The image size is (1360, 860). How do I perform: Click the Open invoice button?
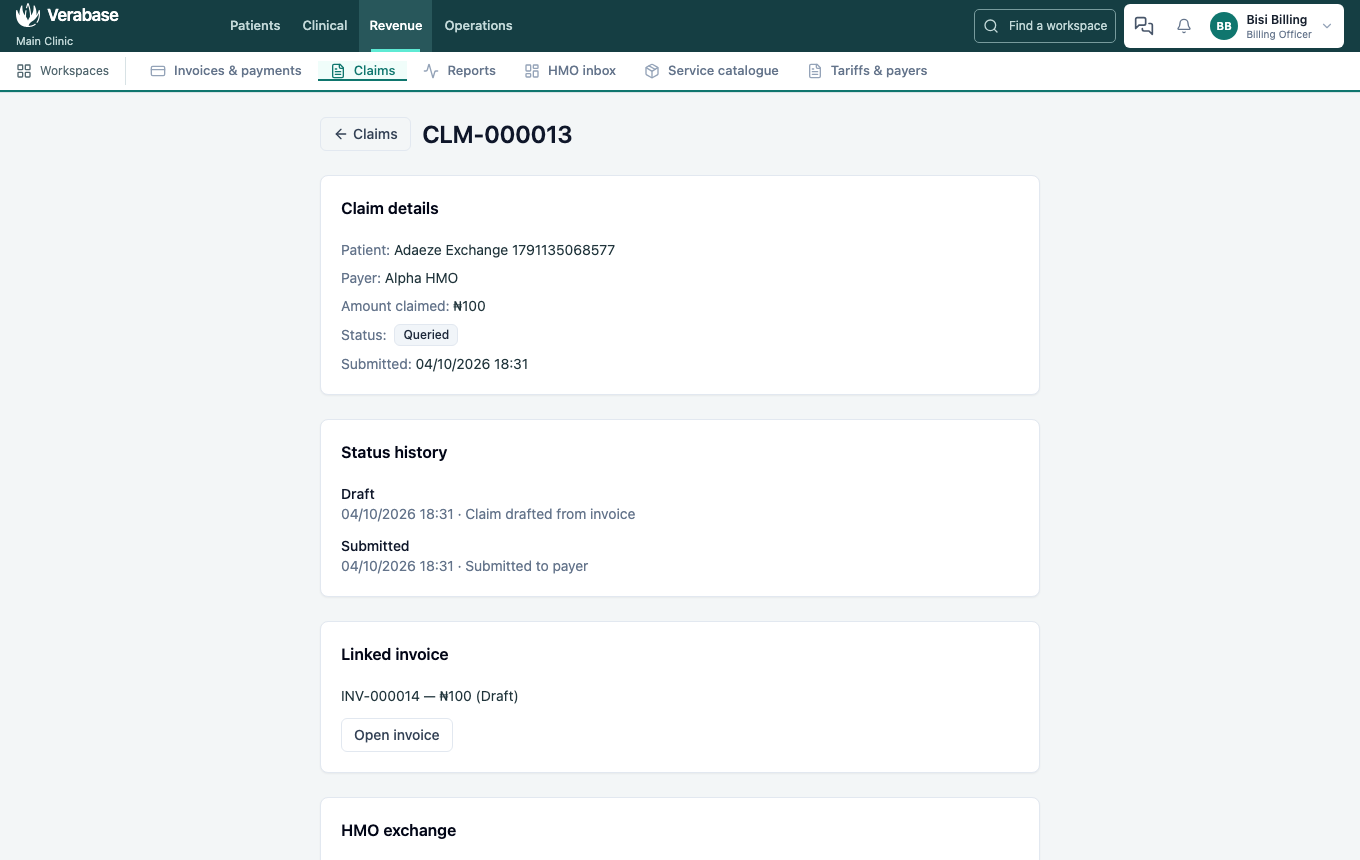click(x=397, y=735)
